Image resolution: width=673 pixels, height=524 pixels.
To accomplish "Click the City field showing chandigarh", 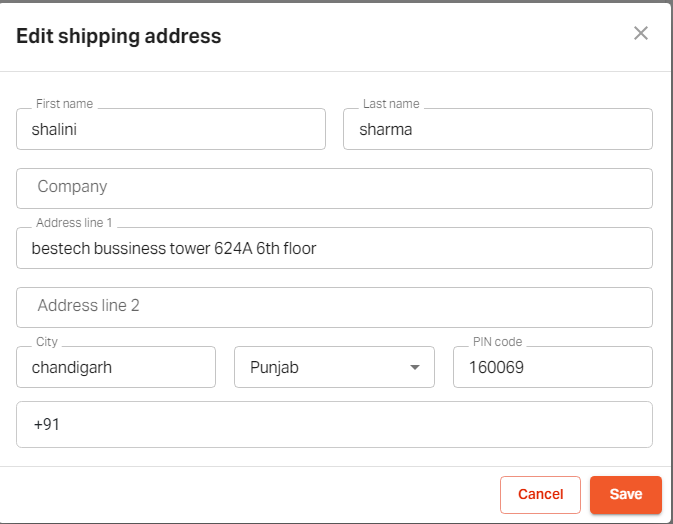I will click(x=116, y=367).
